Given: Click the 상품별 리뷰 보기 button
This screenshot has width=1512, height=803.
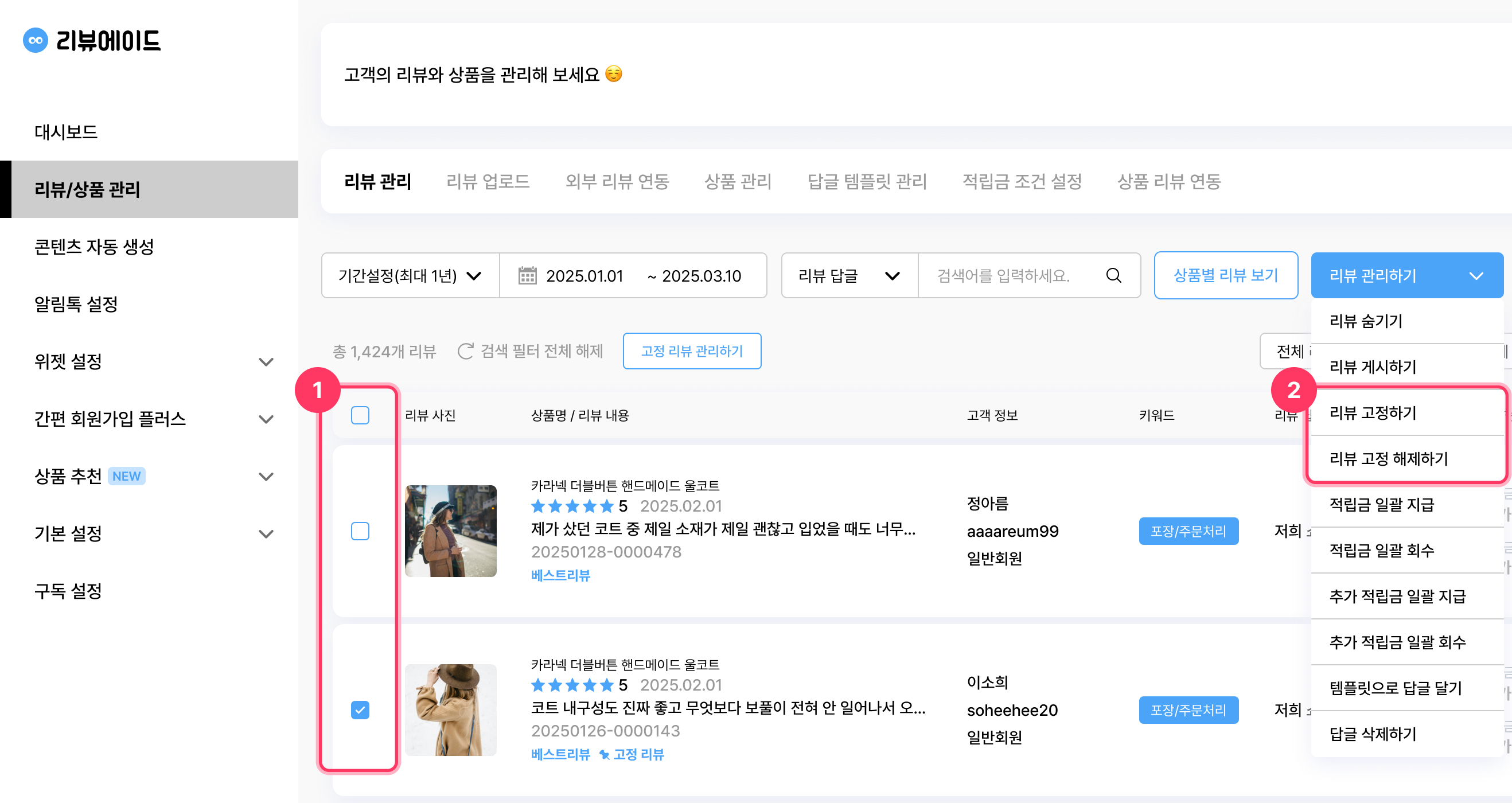Looking at the screenshot, I should tap(1226, 275).
